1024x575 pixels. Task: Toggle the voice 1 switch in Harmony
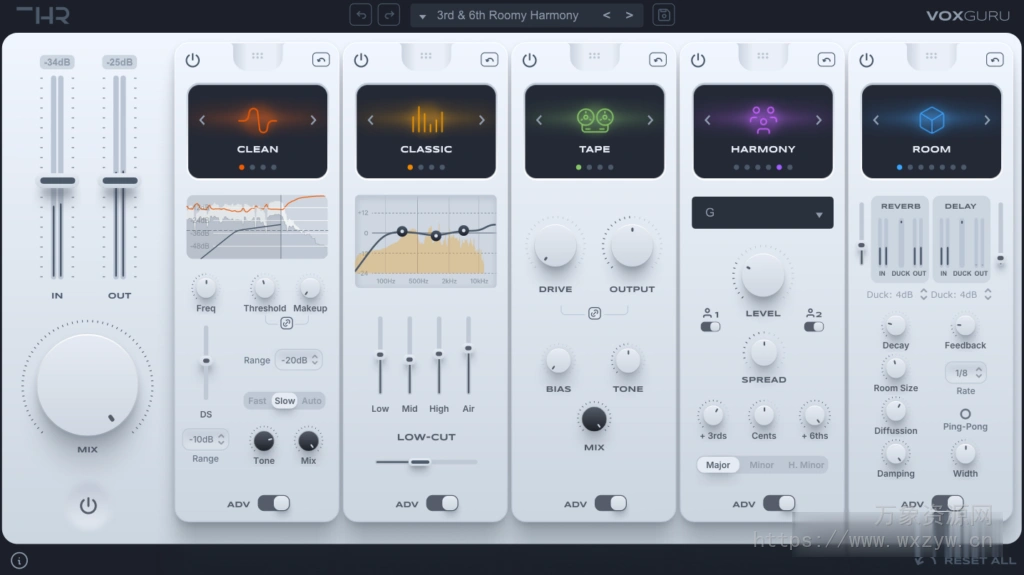pyautogui.click(x=710, y=326)
